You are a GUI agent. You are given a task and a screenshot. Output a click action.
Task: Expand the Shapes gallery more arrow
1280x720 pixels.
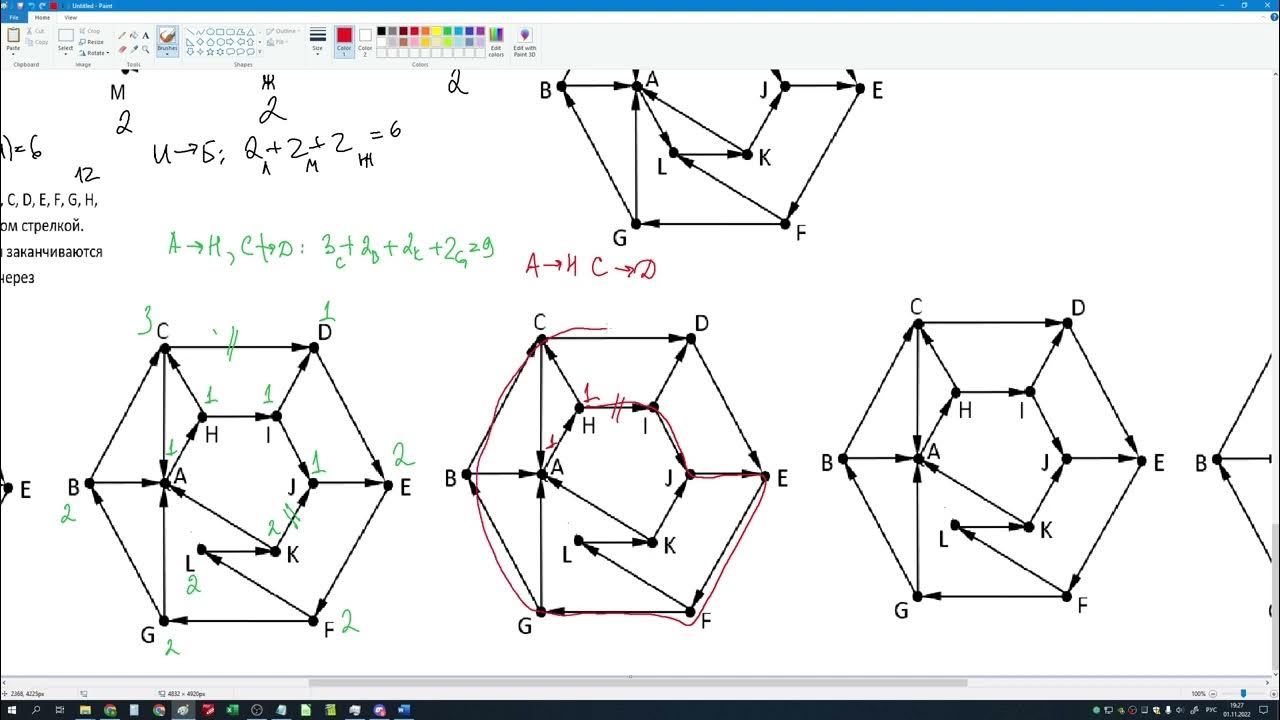[x=260, y=52]
